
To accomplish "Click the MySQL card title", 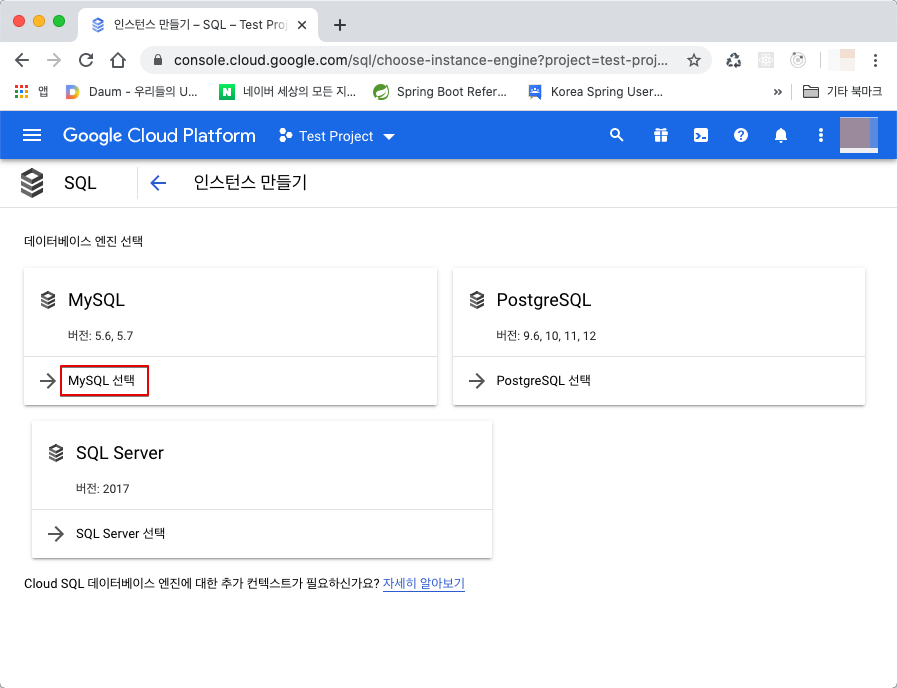I will coord(96,300).
